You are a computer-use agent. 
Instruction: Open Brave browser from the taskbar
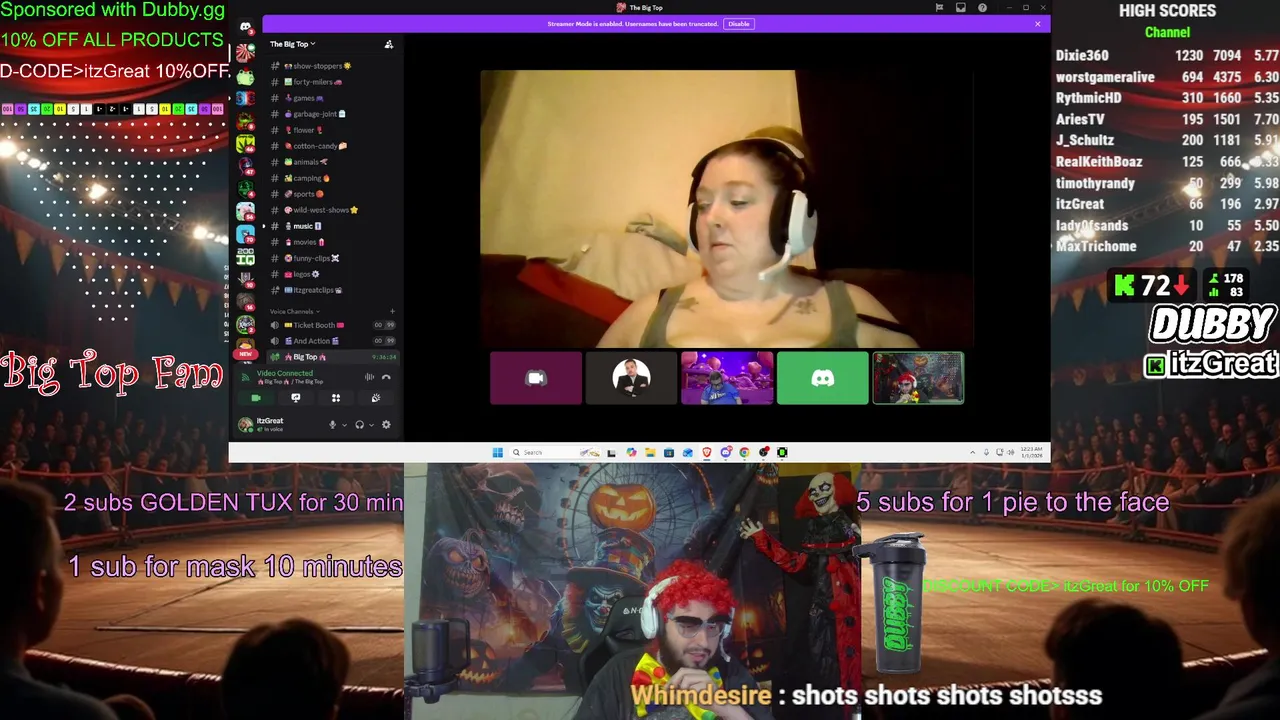click(x=707, y=452)
